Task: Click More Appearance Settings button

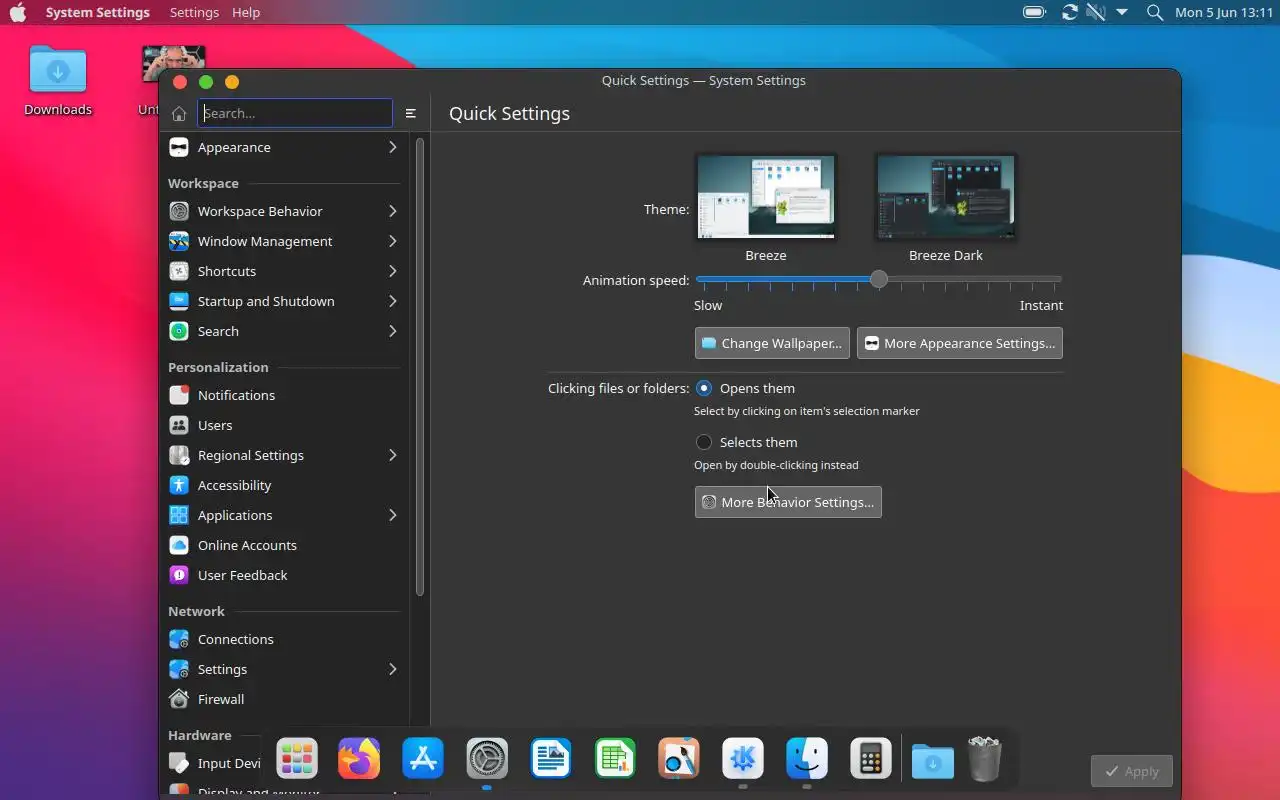Action: coord(960,343)
